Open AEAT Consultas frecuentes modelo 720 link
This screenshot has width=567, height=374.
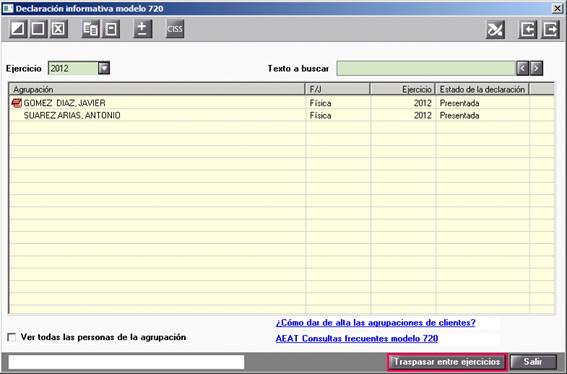tap(357, 339)
